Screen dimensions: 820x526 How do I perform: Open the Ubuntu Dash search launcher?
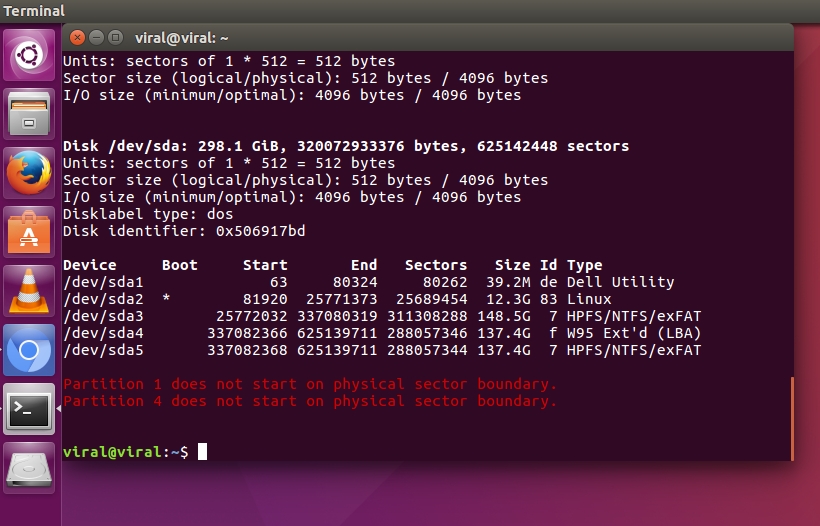click(x=29, y=55)
